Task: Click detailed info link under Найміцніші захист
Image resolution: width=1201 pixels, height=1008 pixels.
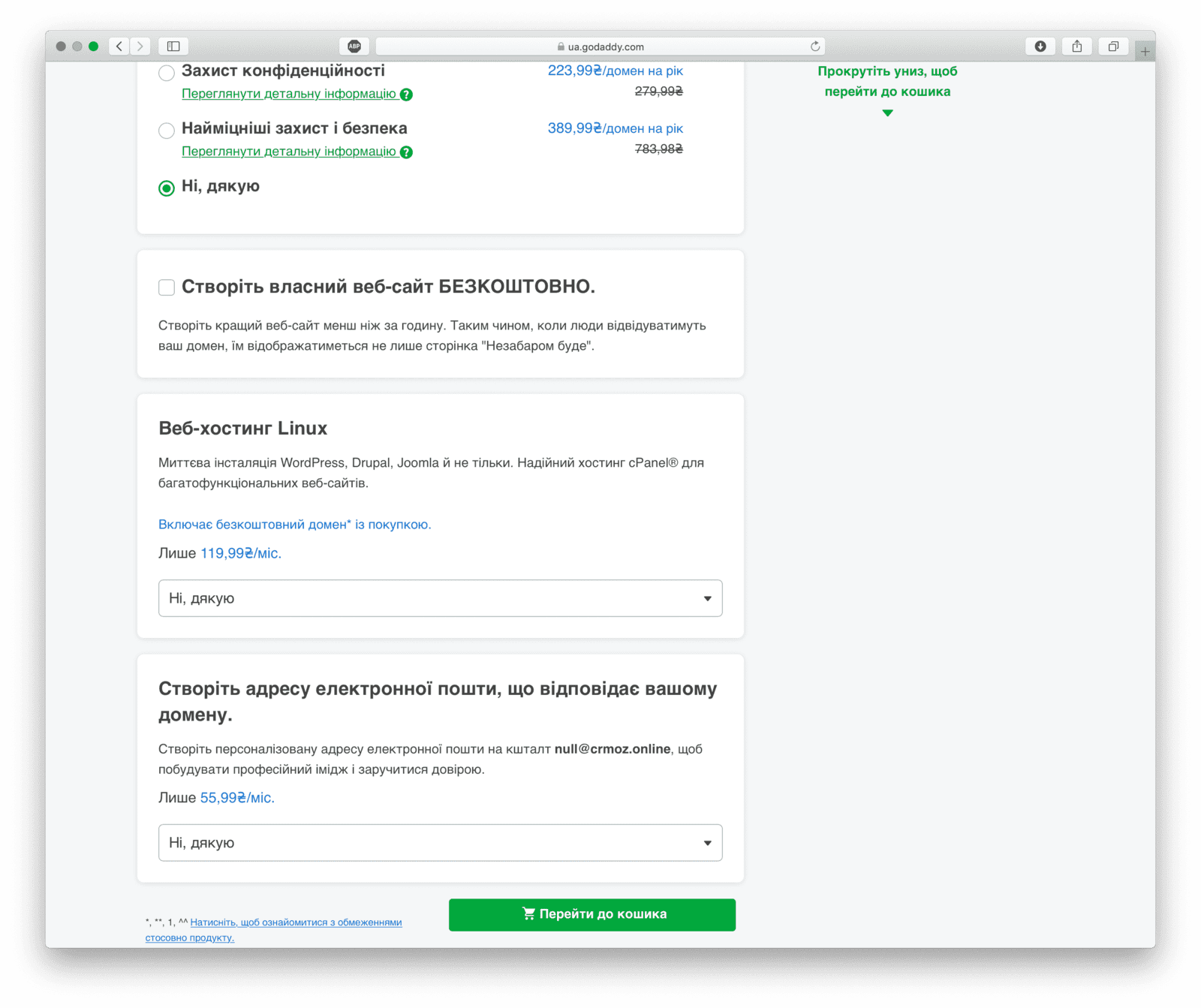Action: tap(288, 152)
